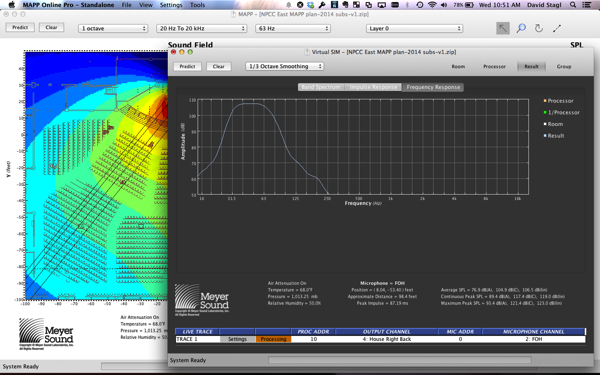Open Notification Center list icon
This screenshot has height=375, width=600.
point(586,5)
